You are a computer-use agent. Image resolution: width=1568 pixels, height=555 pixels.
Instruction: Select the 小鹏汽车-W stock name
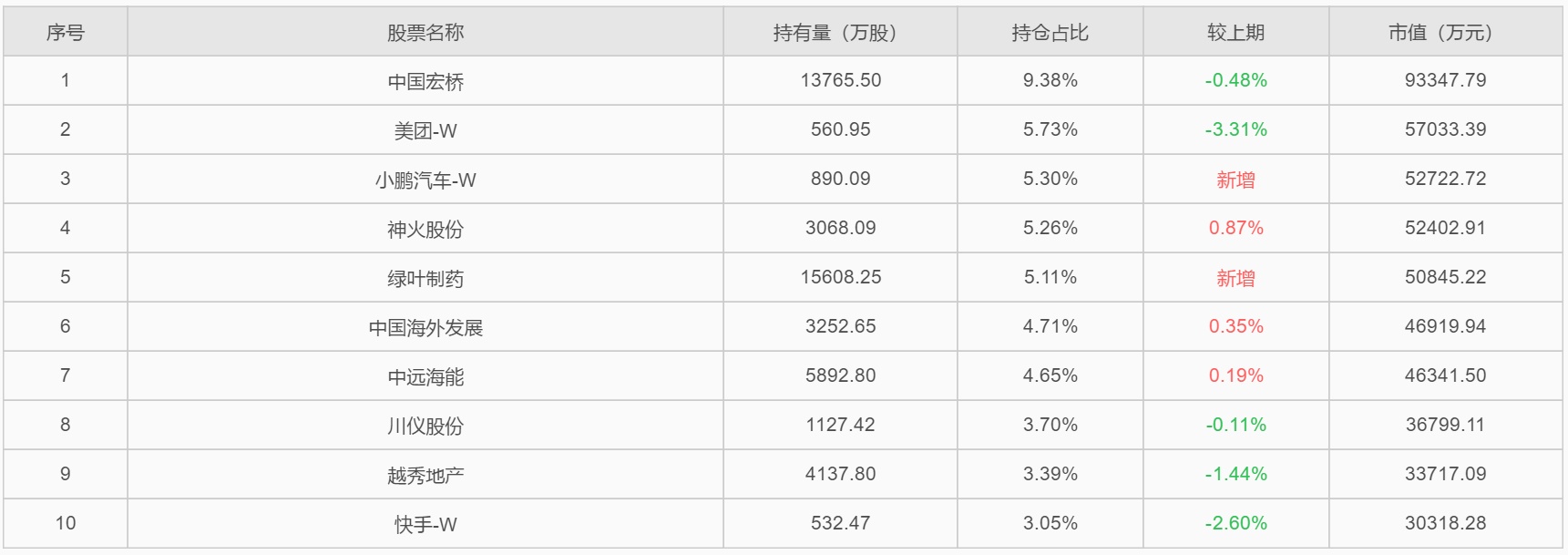pyautogui.click(x=425, y=180)
